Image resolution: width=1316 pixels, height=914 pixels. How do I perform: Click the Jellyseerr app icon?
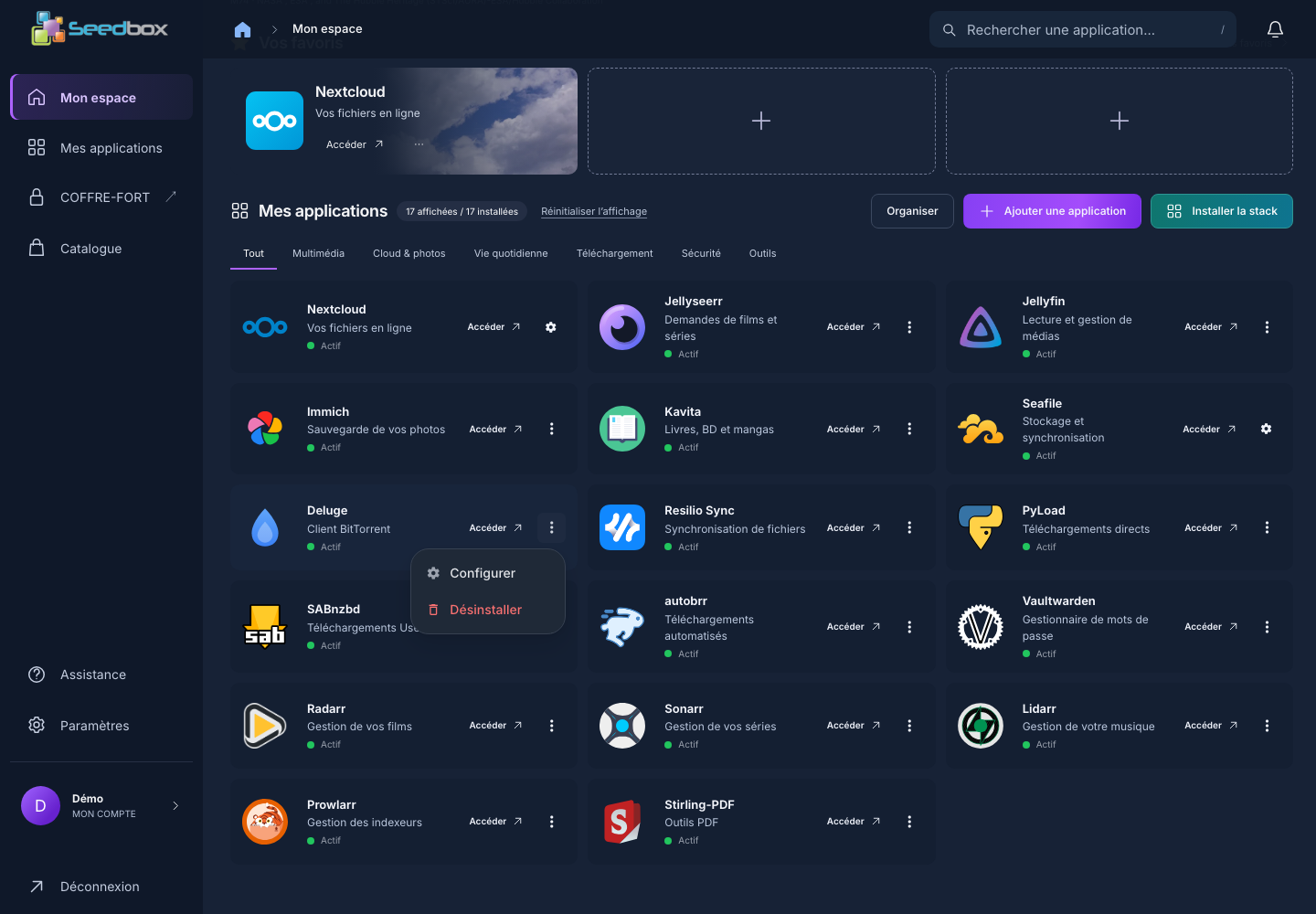point(622,327)
